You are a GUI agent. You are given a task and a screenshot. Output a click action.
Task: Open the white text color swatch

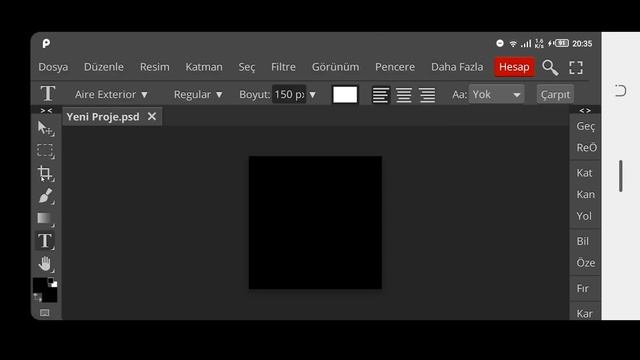click(x=345, y=94)
